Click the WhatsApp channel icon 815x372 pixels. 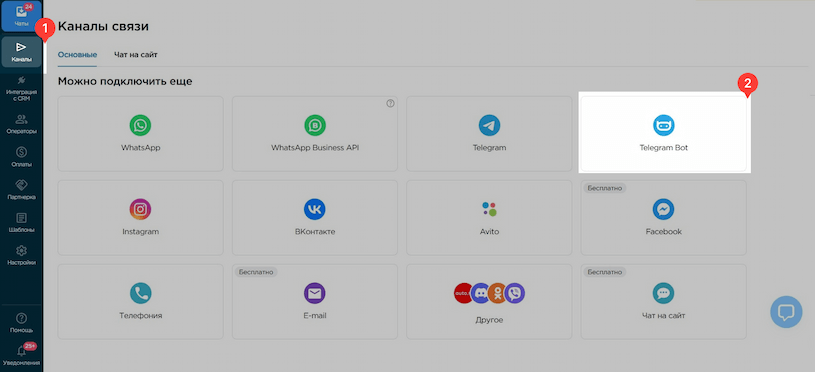pos(140,125)
